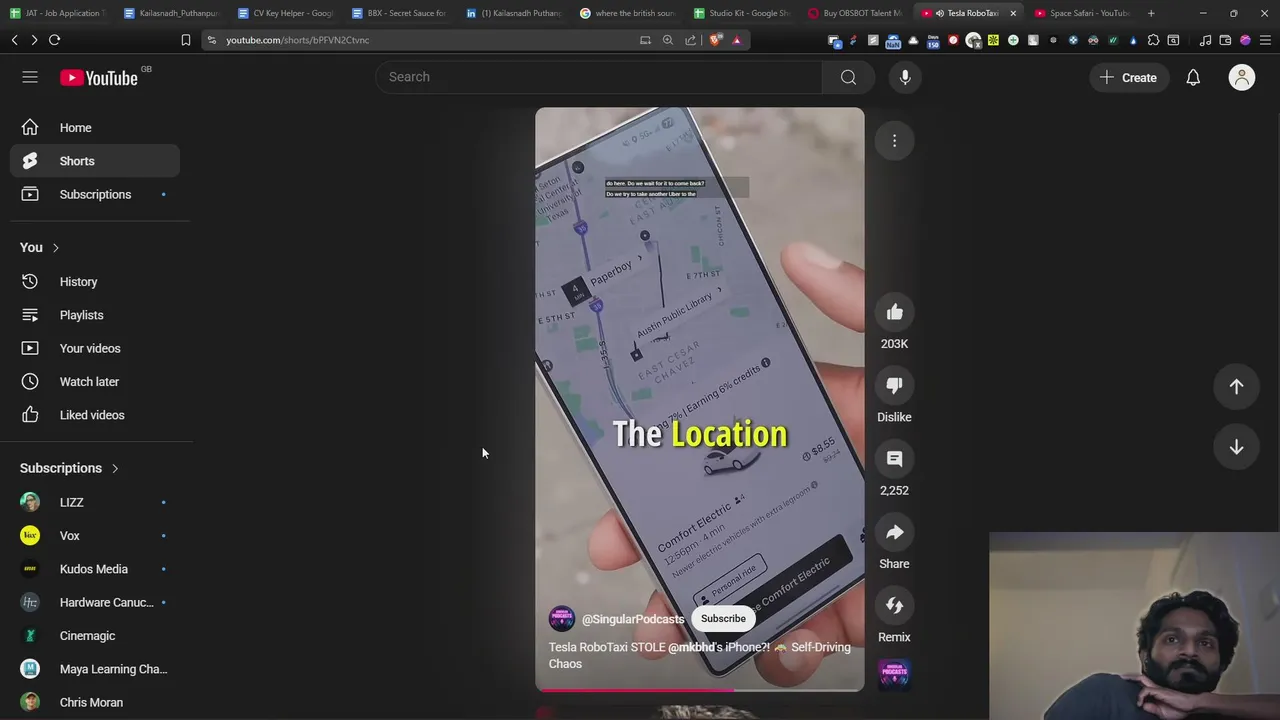This screenshot has width=1280, height=720.
Task: Go to previous Short with up arrow
Action: click(1236, 387)
